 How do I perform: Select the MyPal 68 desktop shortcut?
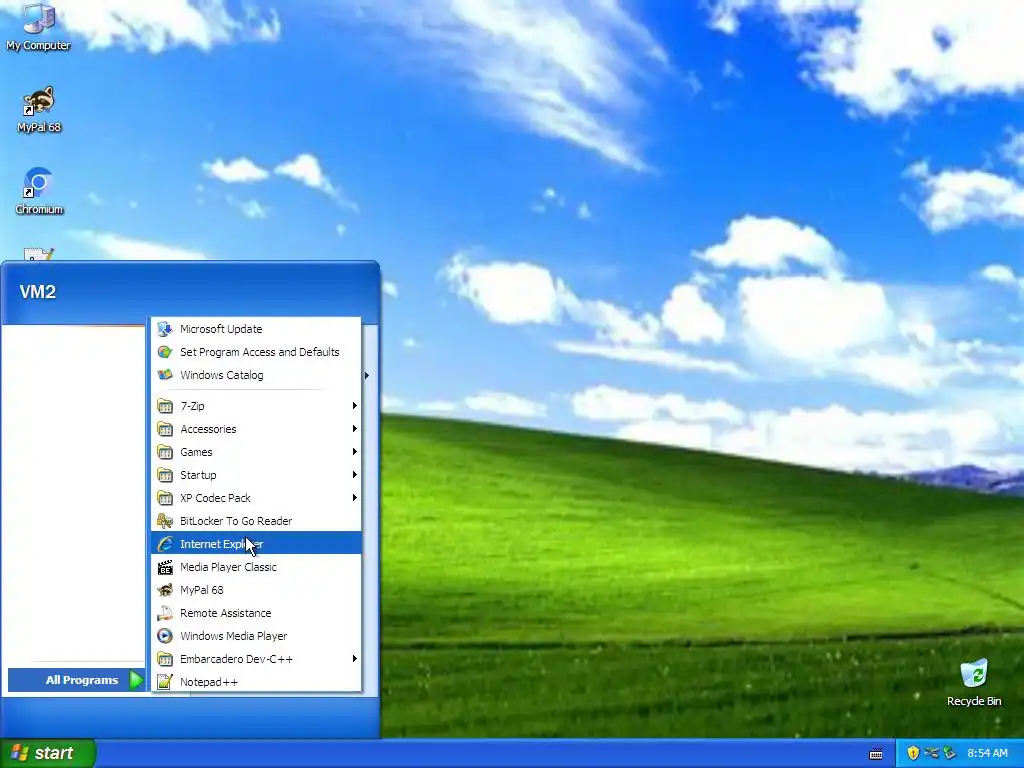click(39, 108)
